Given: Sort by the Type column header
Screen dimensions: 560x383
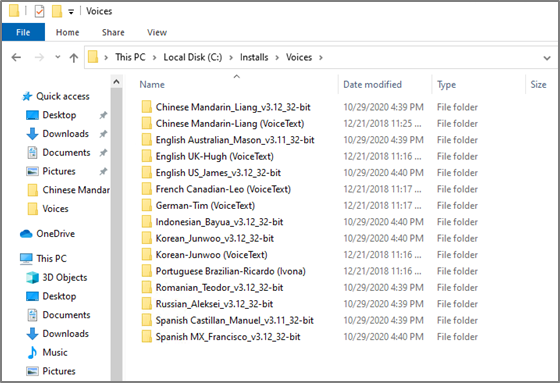Looking at the screenshot, I should tap(446, 85).
